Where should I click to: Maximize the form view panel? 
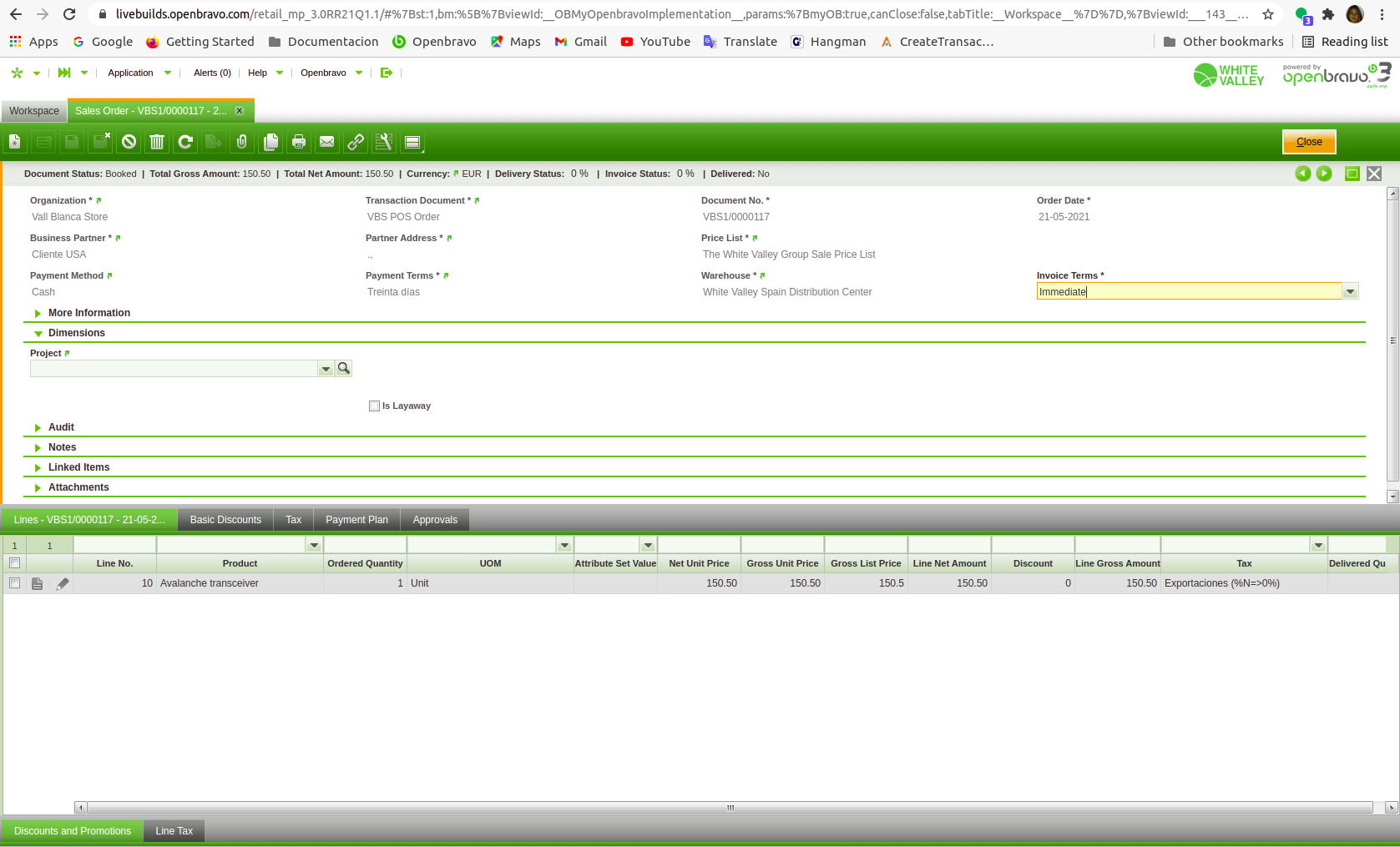coord(1352,174)
